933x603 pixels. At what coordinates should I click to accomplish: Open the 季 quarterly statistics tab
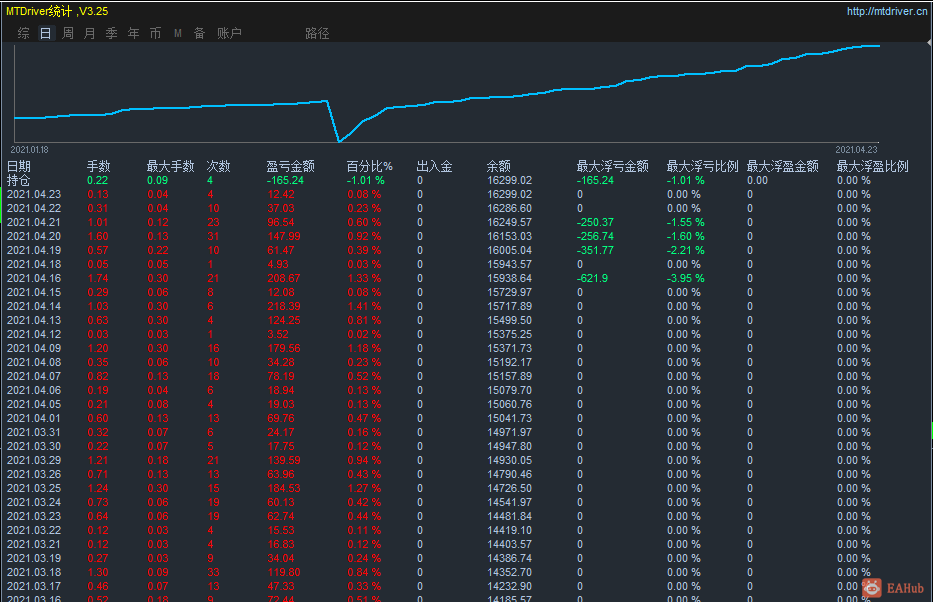coord(111,33)
